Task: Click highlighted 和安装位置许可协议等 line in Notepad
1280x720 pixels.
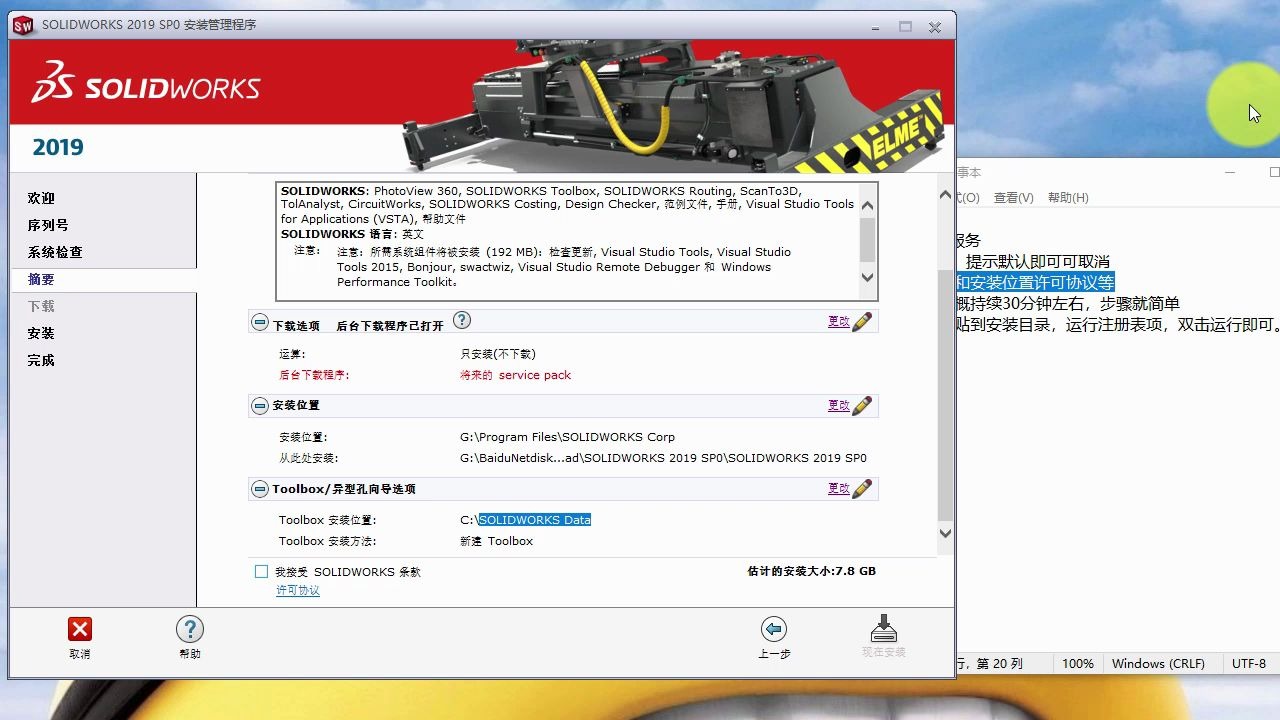Action: (1035, 282)
